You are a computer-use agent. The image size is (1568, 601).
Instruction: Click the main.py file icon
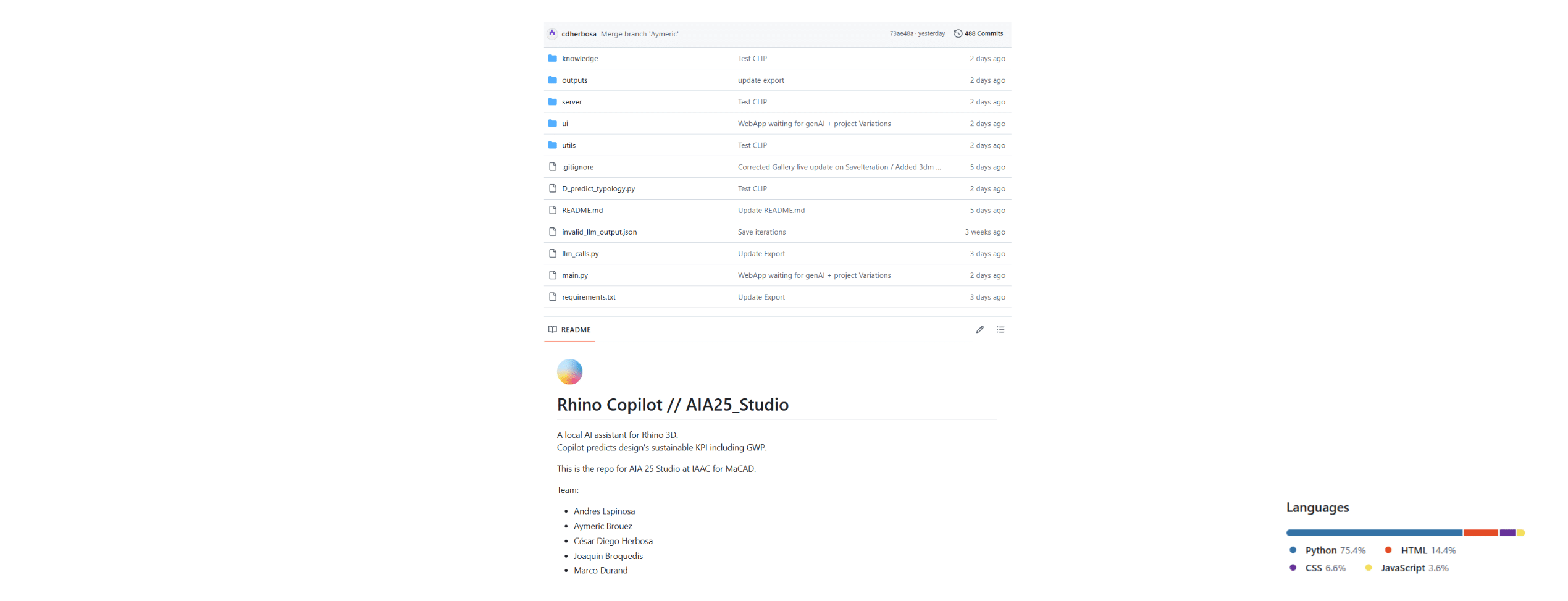[x=553, y=274]
